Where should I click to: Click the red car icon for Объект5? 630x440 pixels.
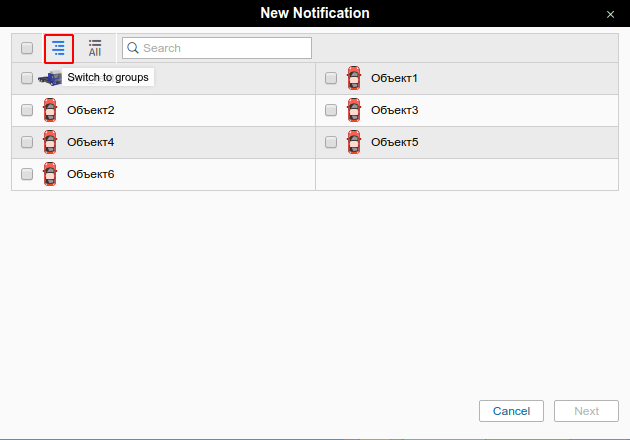pyautogui.click(x=354, y=142)
